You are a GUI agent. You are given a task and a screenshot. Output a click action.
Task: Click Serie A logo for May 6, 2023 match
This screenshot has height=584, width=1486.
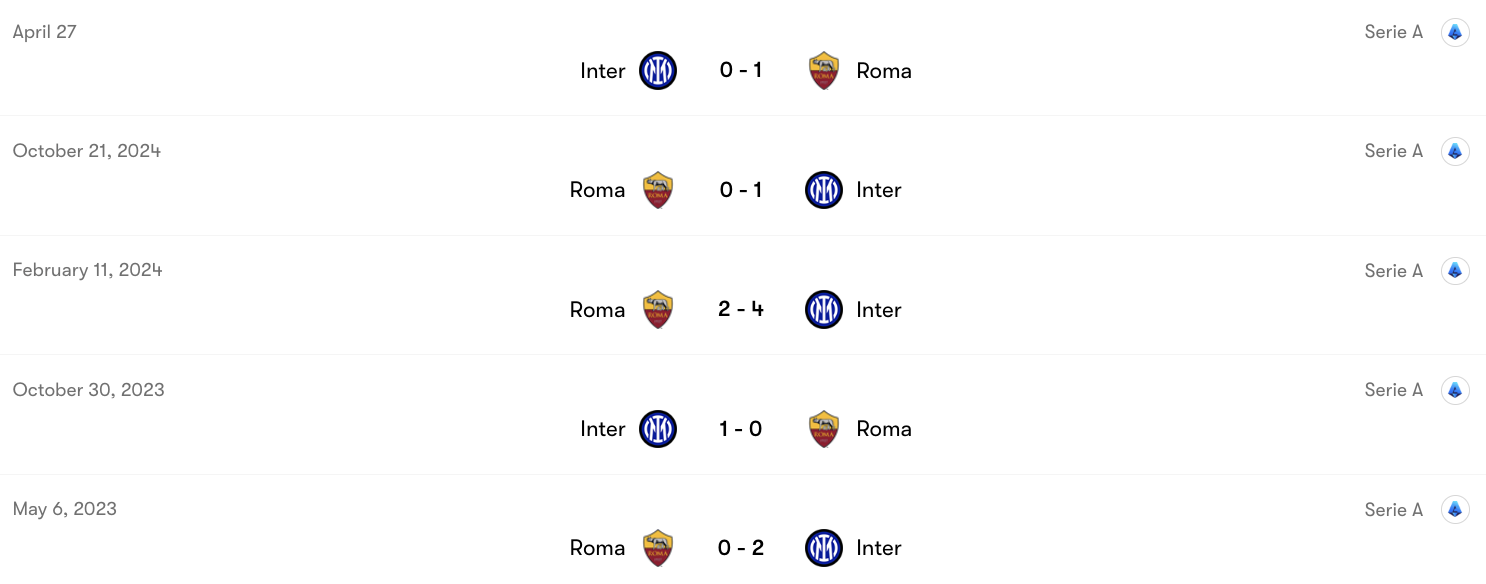tap(1455, 510)
